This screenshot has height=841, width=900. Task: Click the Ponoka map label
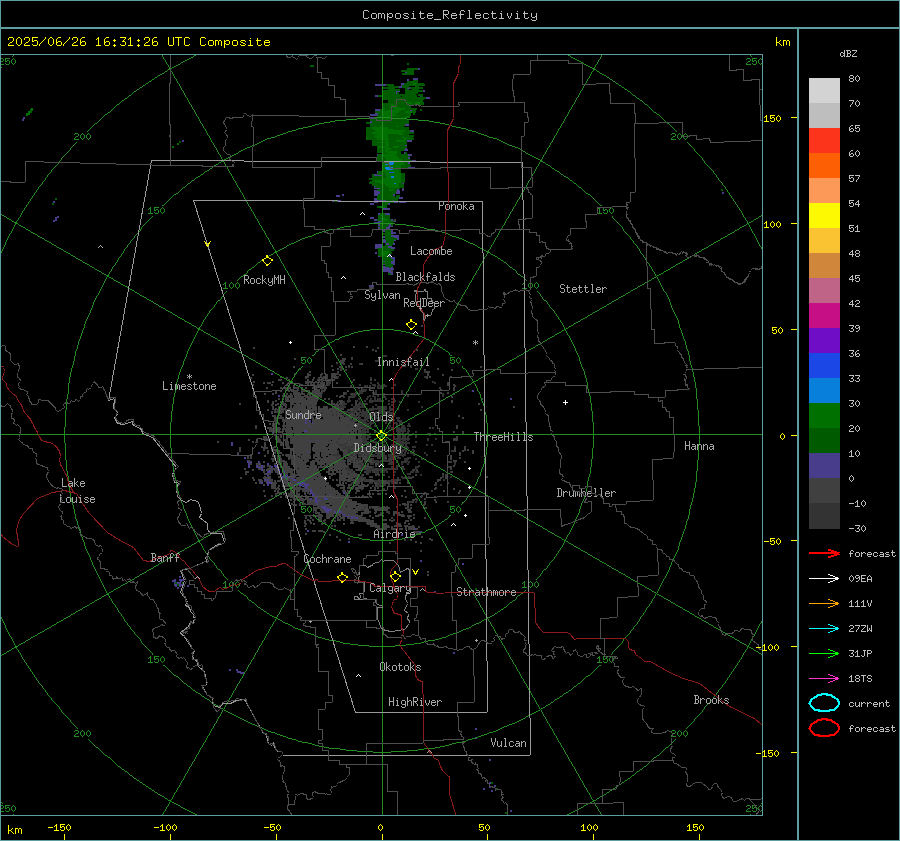coord(456,206)
